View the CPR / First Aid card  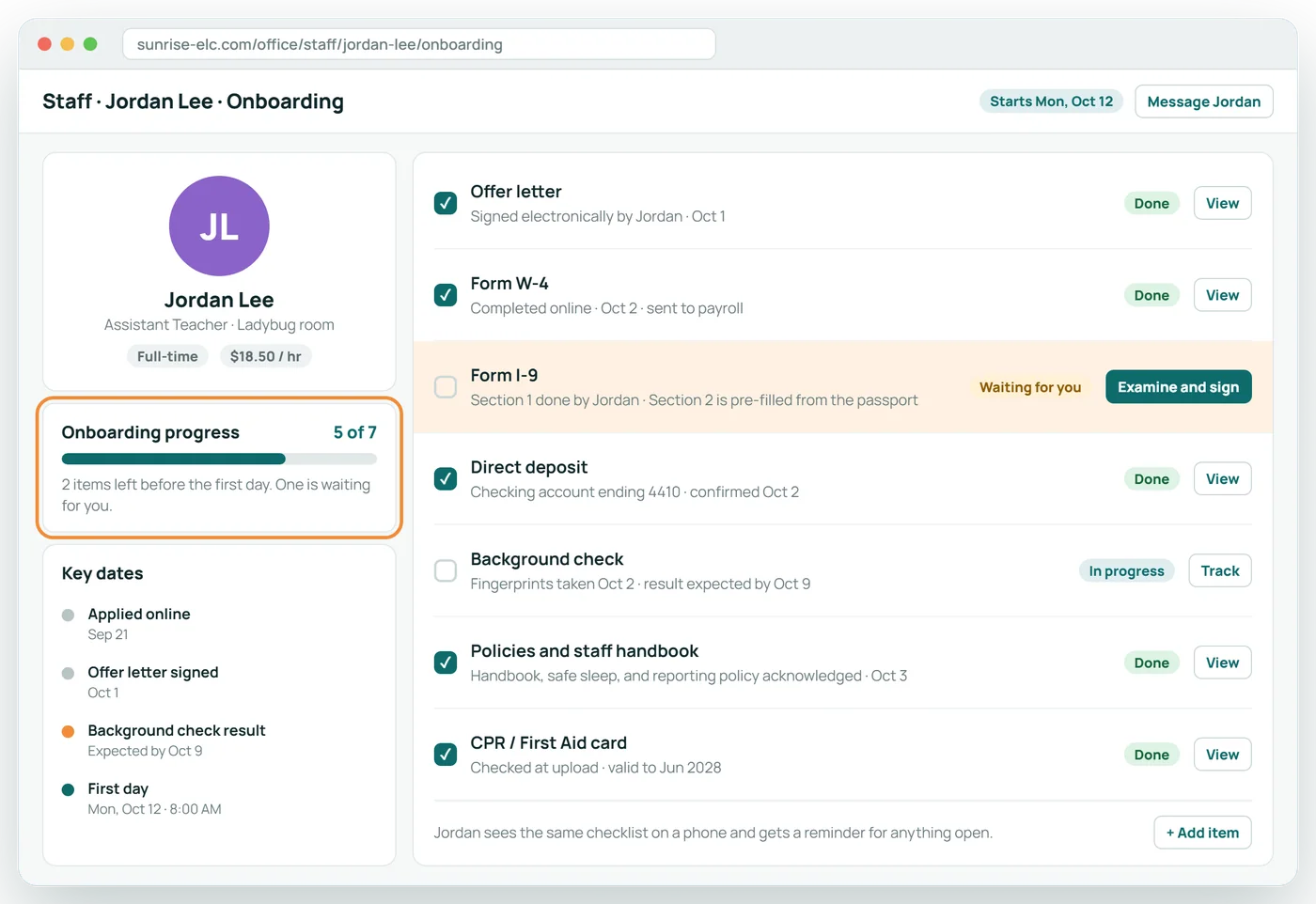click(x=1222, y=755)
